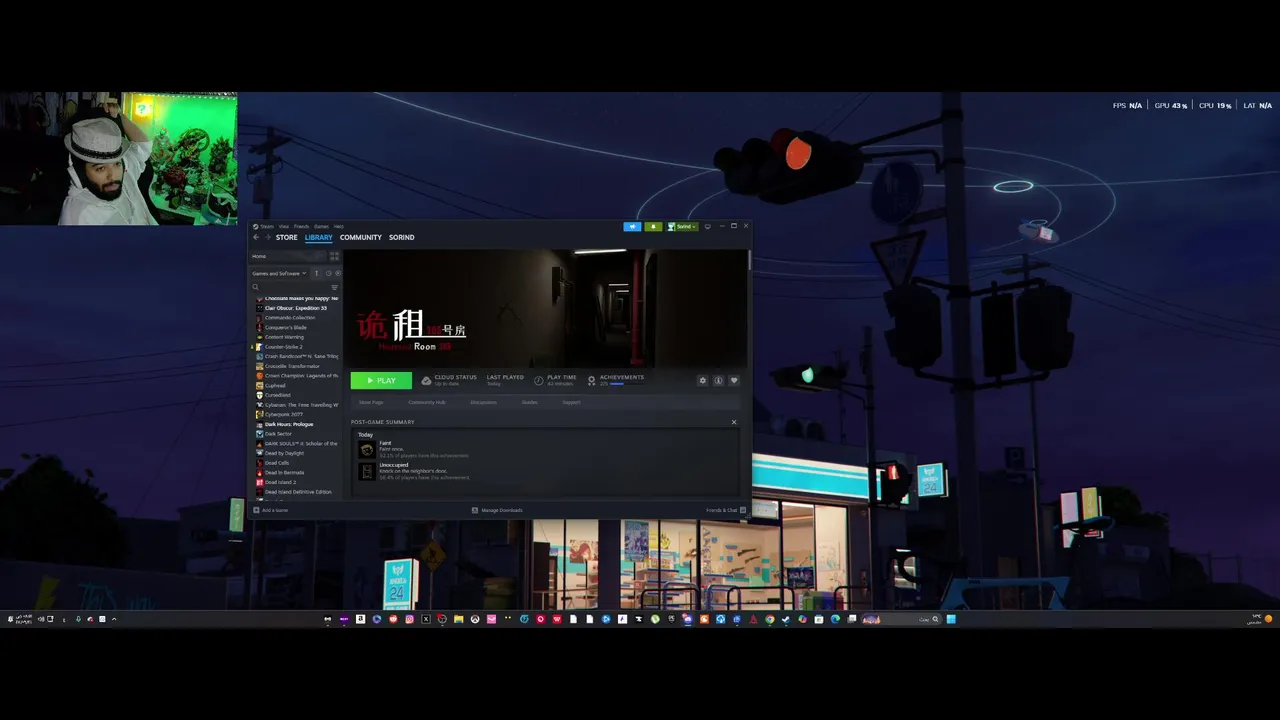Click the Cuphead game icon
Screen dimensions: 1280x720
point(260,385)
